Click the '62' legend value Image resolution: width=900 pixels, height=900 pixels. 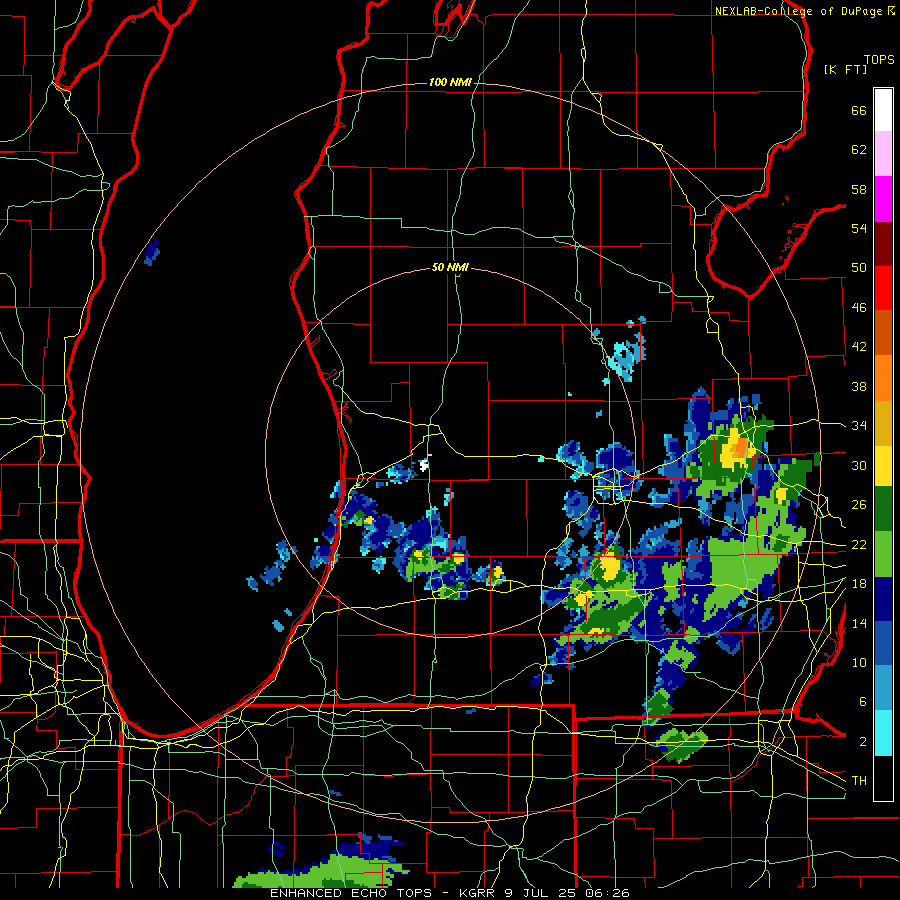click(859, 150)
